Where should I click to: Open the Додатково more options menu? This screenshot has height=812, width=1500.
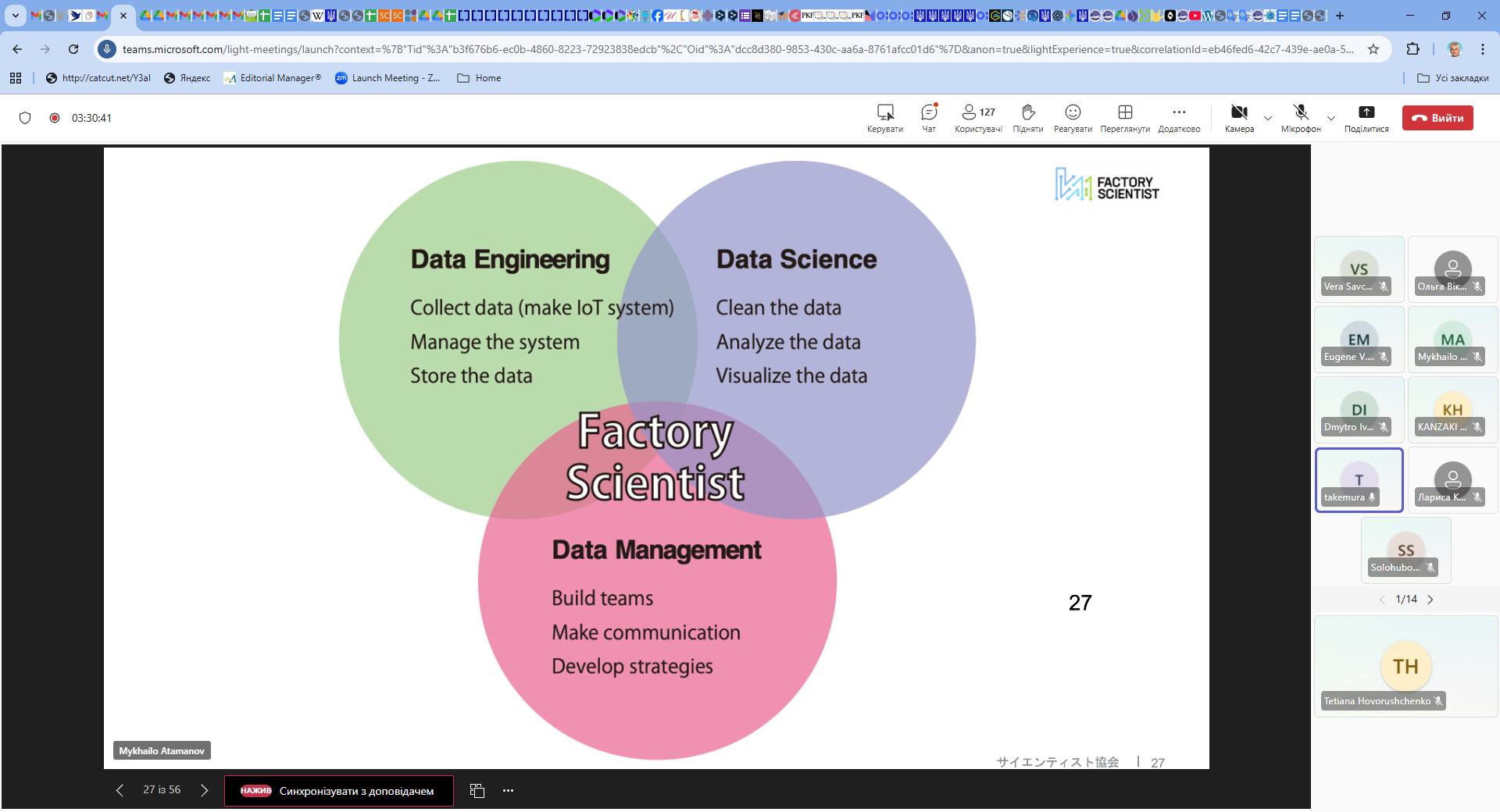point(1179,112)
